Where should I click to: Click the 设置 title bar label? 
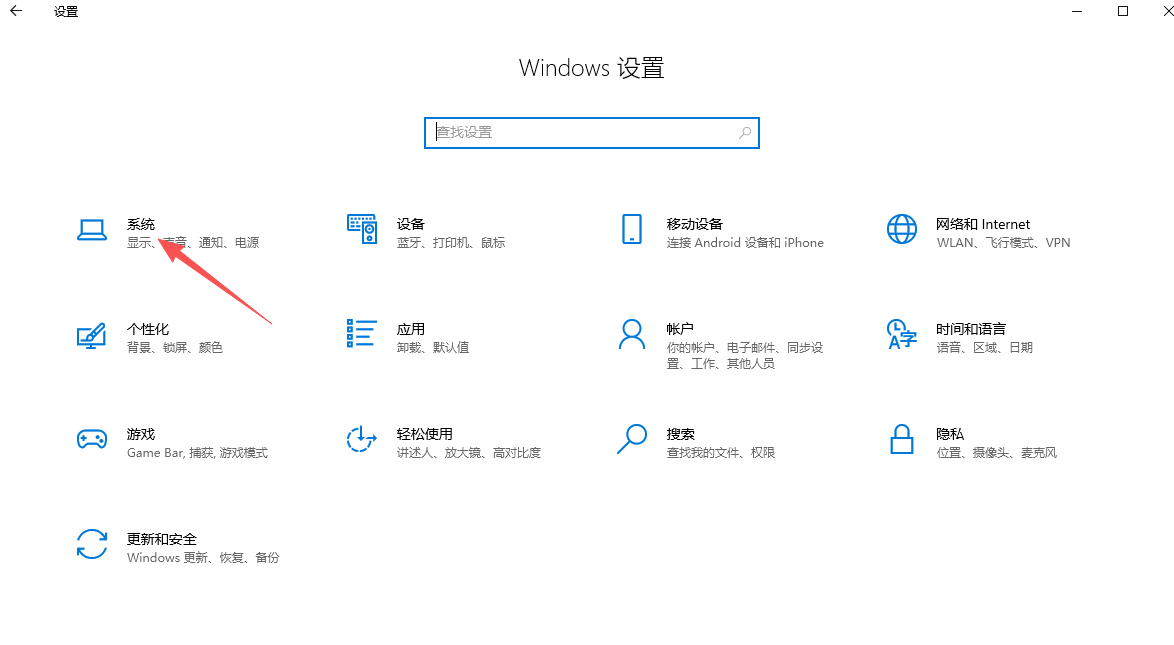(x=64, y=11)
